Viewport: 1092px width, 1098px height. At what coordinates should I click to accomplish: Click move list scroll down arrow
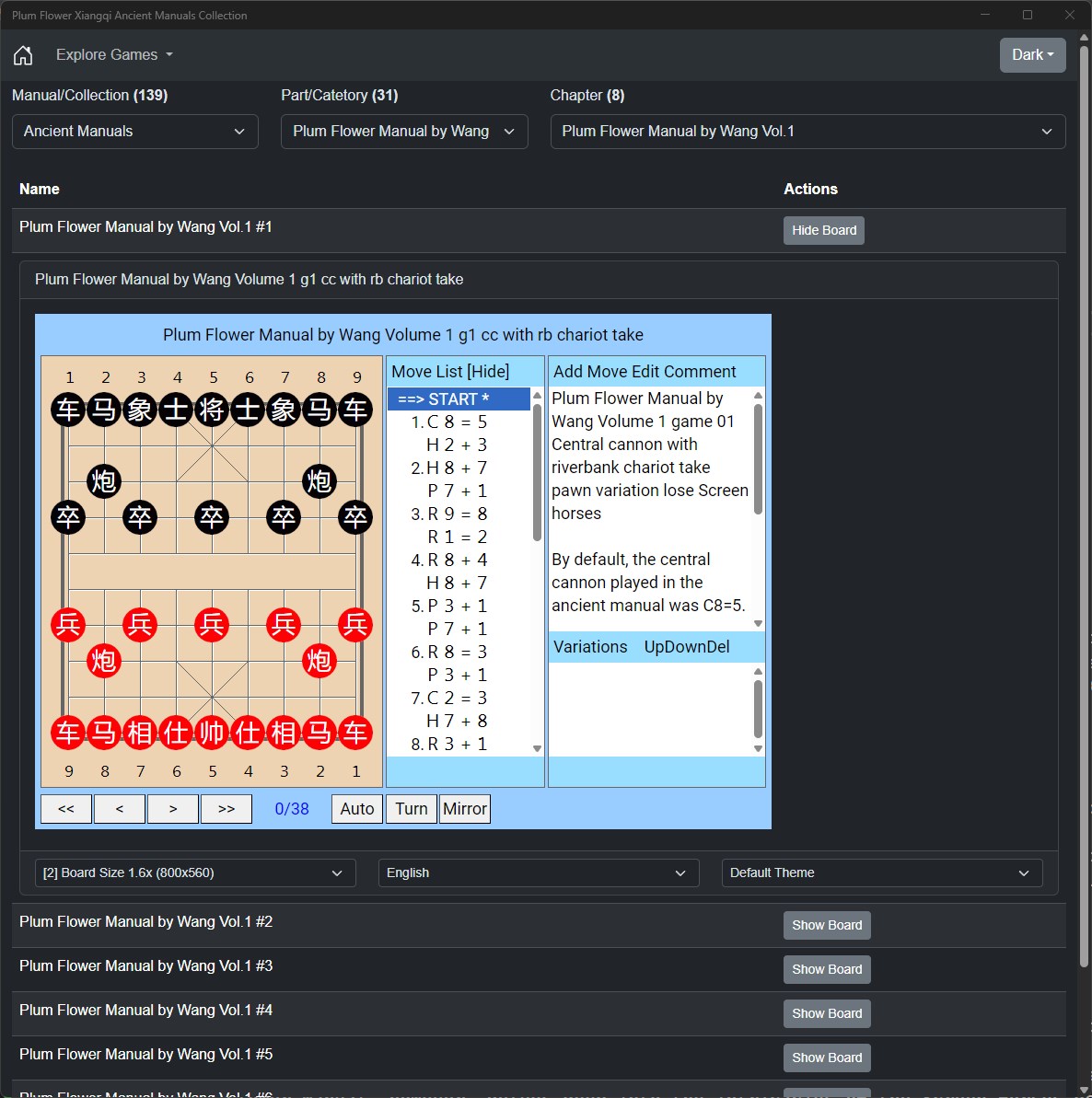pos(537,748)
